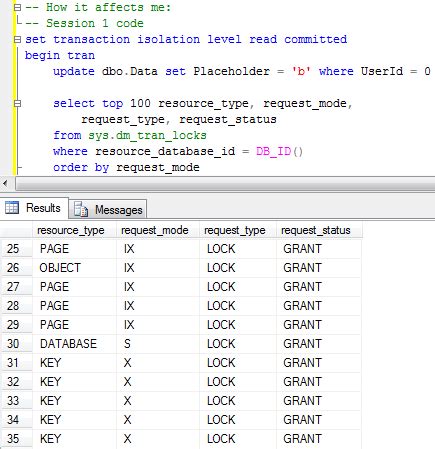Image resolution: width=435 pixels, height=449 pixels.
Task: Select row header 32
Action: 16,382
